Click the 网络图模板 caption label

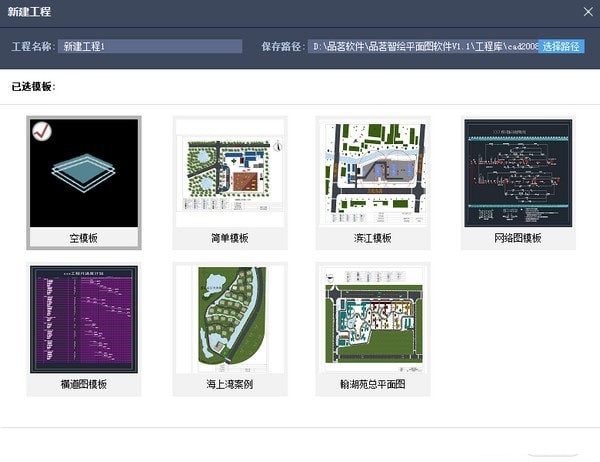(518, 238)
